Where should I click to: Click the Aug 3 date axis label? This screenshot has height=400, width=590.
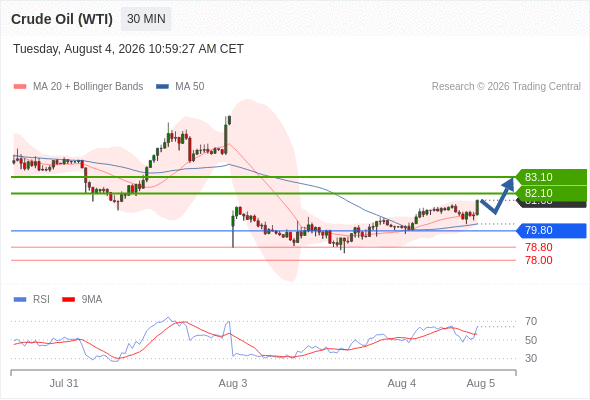[233, 383]
